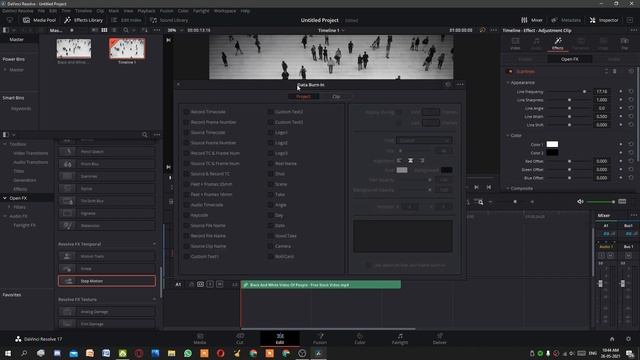Screen dimensions: 640x360
Task: Open the Fusion menu in menu bar
Action: click(x=167, y=11)
